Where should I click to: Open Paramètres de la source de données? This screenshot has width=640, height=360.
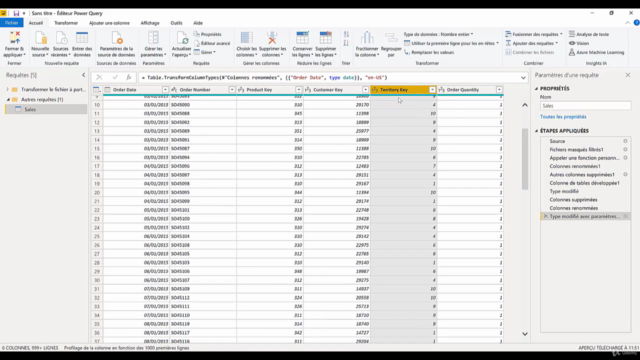coord(116,44)
